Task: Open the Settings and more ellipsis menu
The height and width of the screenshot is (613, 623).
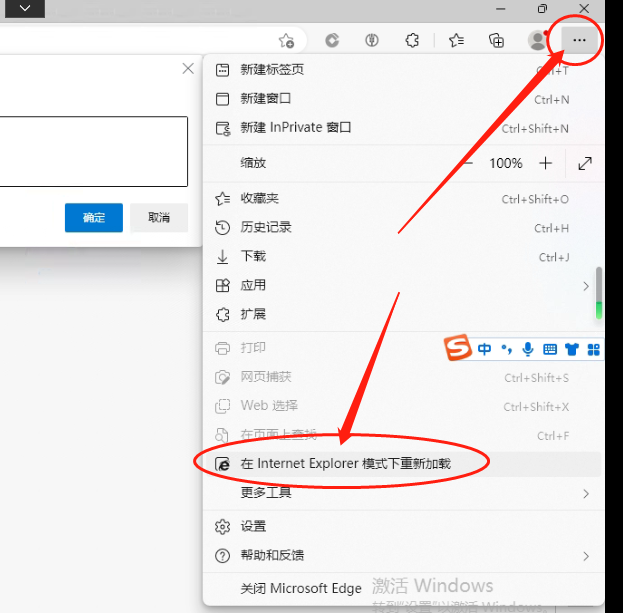Action: point(580,40)
